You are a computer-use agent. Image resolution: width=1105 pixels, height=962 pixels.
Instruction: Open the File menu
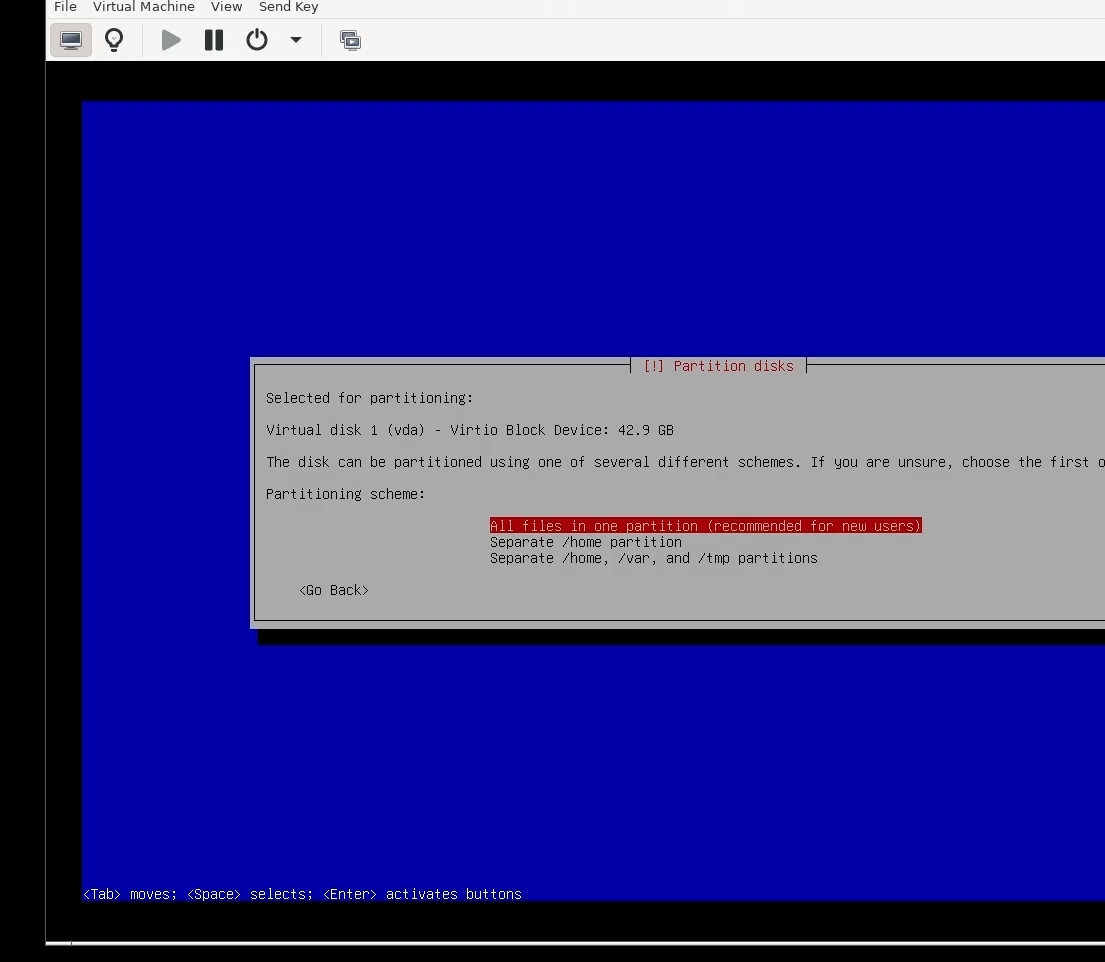(66, 7)
